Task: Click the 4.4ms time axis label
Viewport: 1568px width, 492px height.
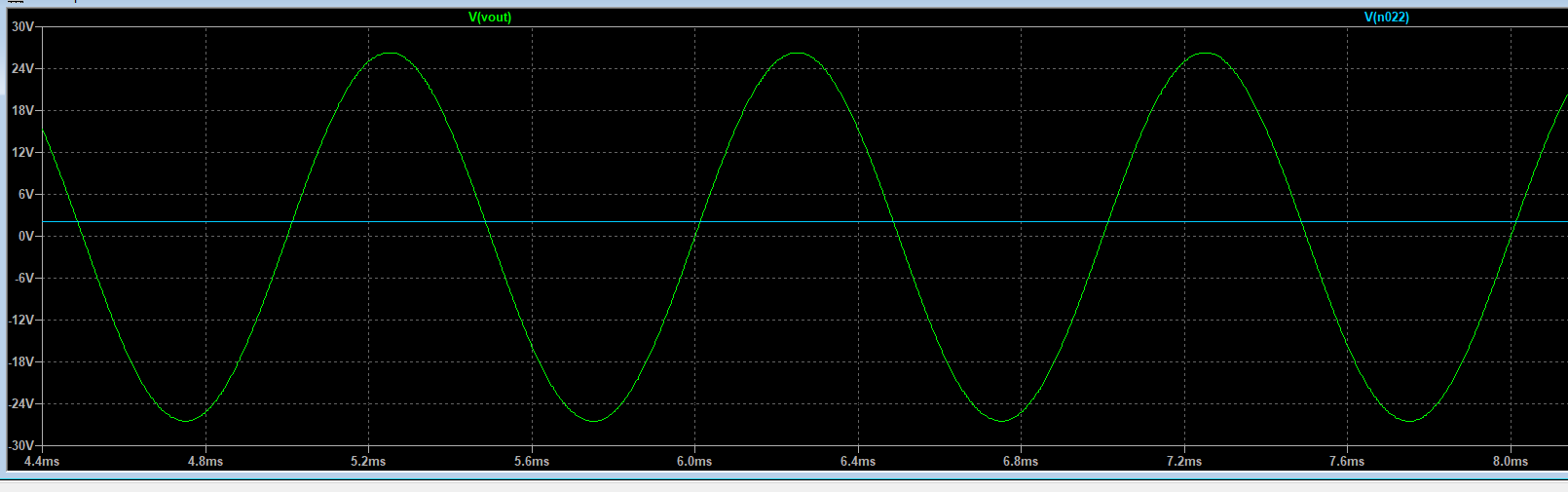Action: click(42, 462)
